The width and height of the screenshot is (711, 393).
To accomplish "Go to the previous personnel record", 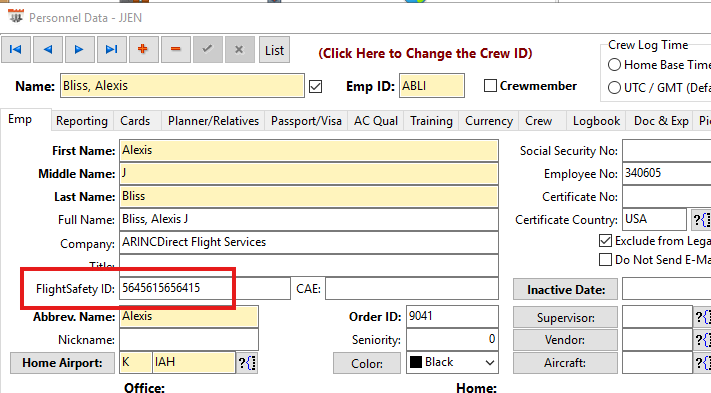I will pos(48,50).
